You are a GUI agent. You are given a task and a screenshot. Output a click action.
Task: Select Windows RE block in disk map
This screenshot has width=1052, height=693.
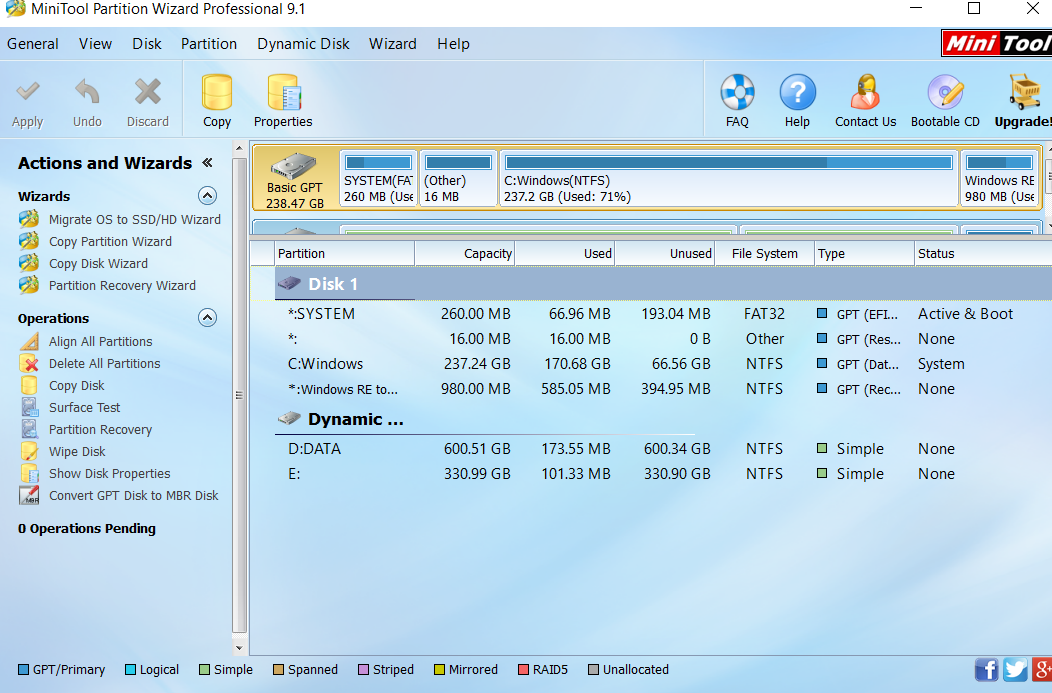[1000, 178]
